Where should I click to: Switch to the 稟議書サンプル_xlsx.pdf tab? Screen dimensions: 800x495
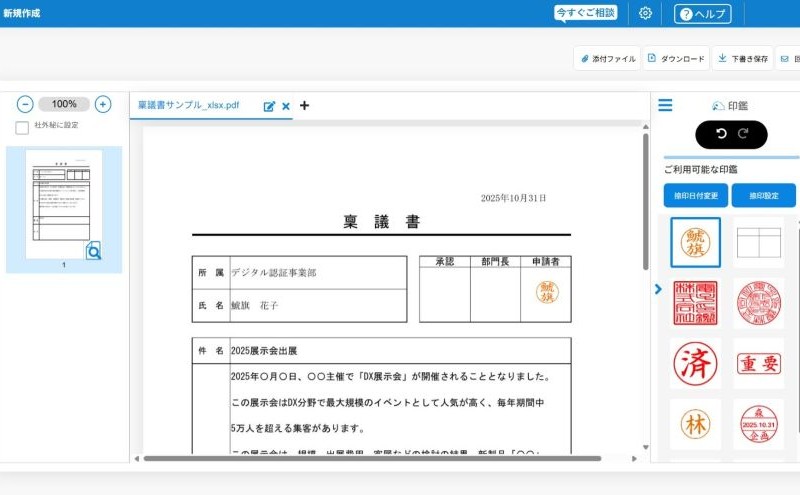pos(188,105)
